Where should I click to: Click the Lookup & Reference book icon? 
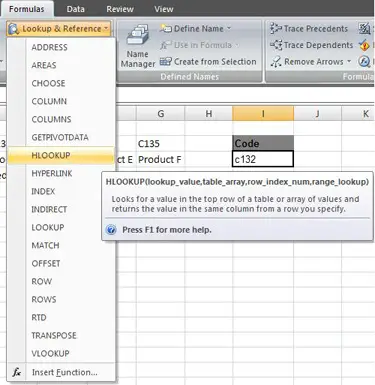[13, 29]
